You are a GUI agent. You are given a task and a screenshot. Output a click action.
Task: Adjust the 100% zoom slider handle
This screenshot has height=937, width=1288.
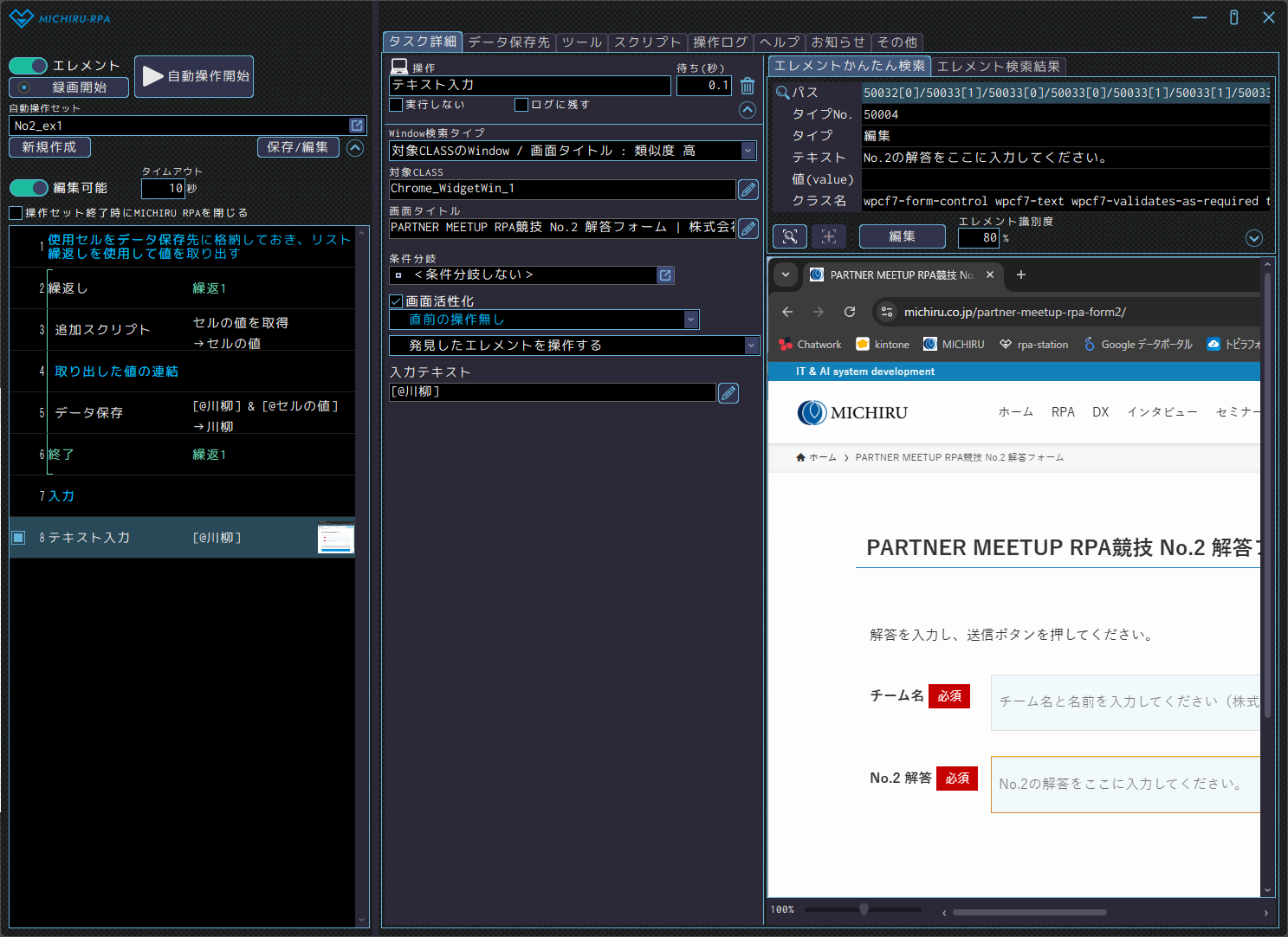[864, 909]
